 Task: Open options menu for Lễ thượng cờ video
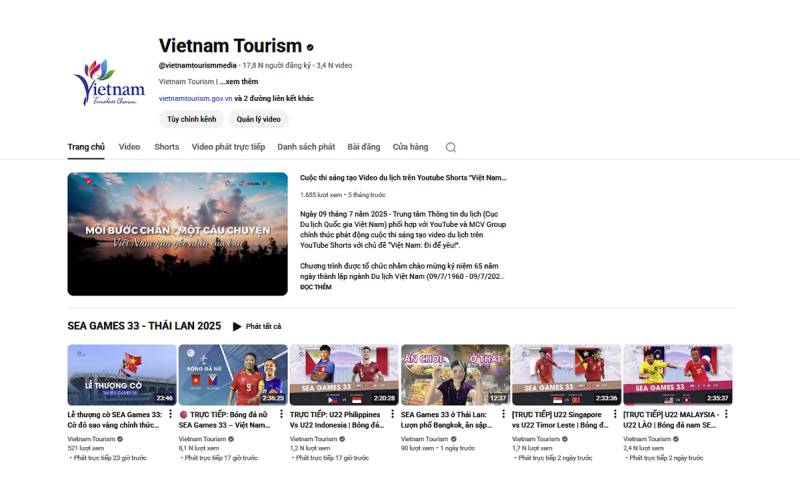point(170,414)
